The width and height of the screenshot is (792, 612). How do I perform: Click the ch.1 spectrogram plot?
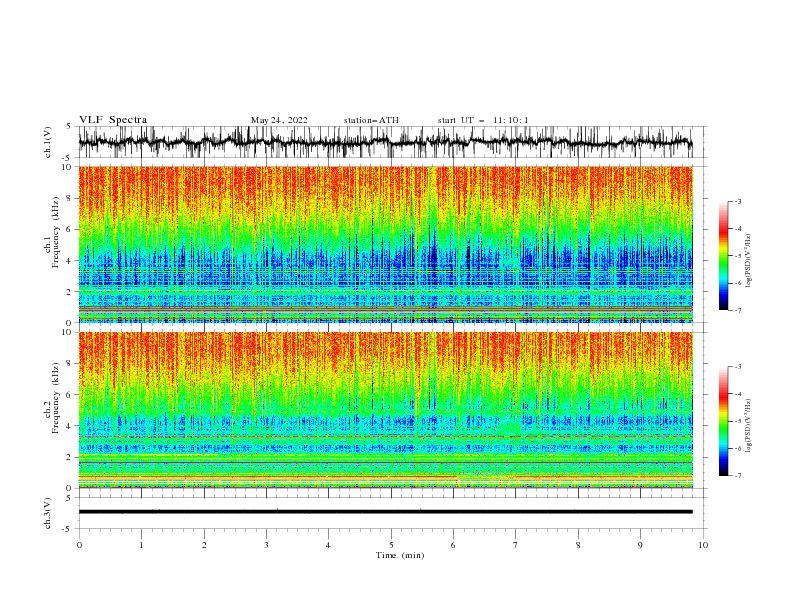[x=385, y=244]
